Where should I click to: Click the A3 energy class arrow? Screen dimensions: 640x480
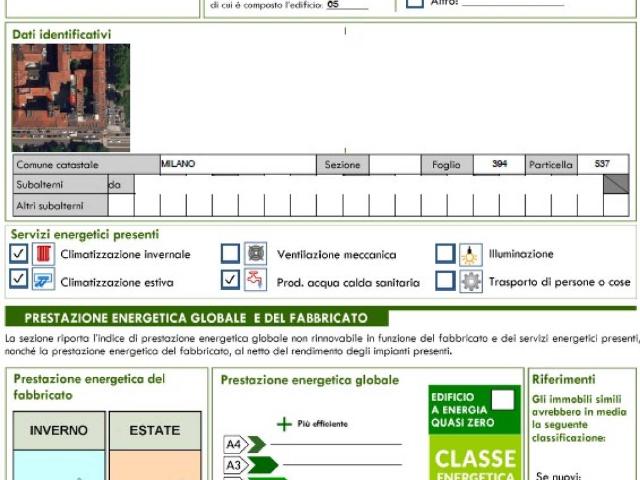click(251, 465)
